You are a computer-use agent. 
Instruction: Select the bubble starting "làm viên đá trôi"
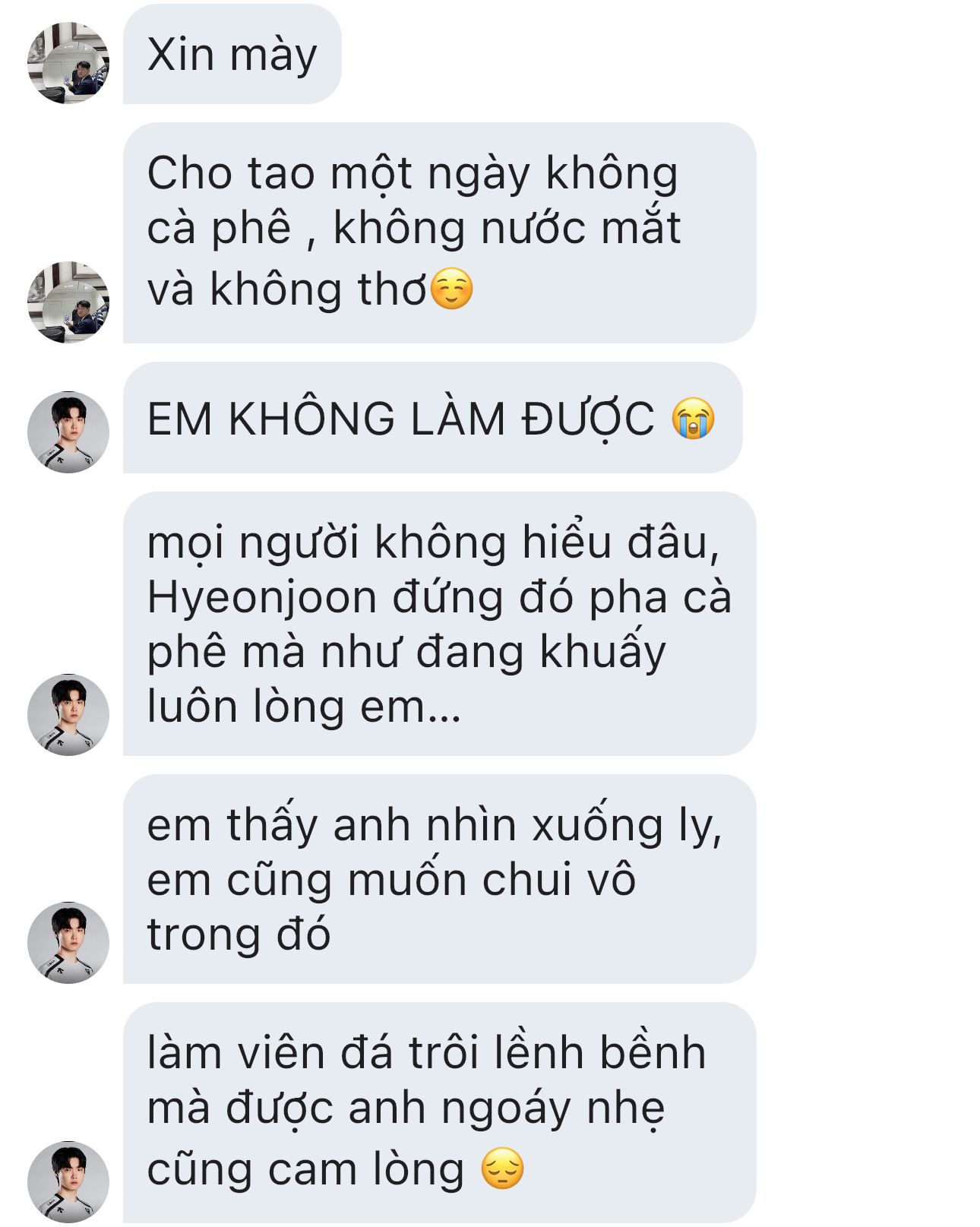440,1112
